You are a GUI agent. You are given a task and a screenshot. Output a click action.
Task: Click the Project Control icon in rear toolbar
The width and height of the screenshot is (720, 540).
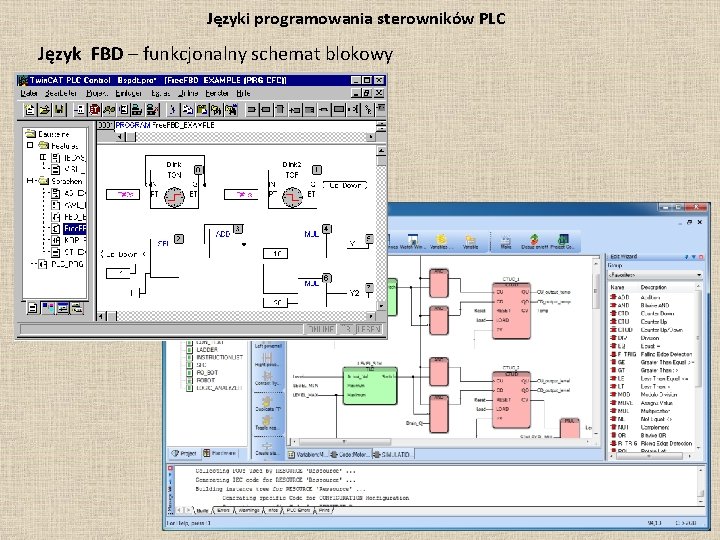point(562,242)
